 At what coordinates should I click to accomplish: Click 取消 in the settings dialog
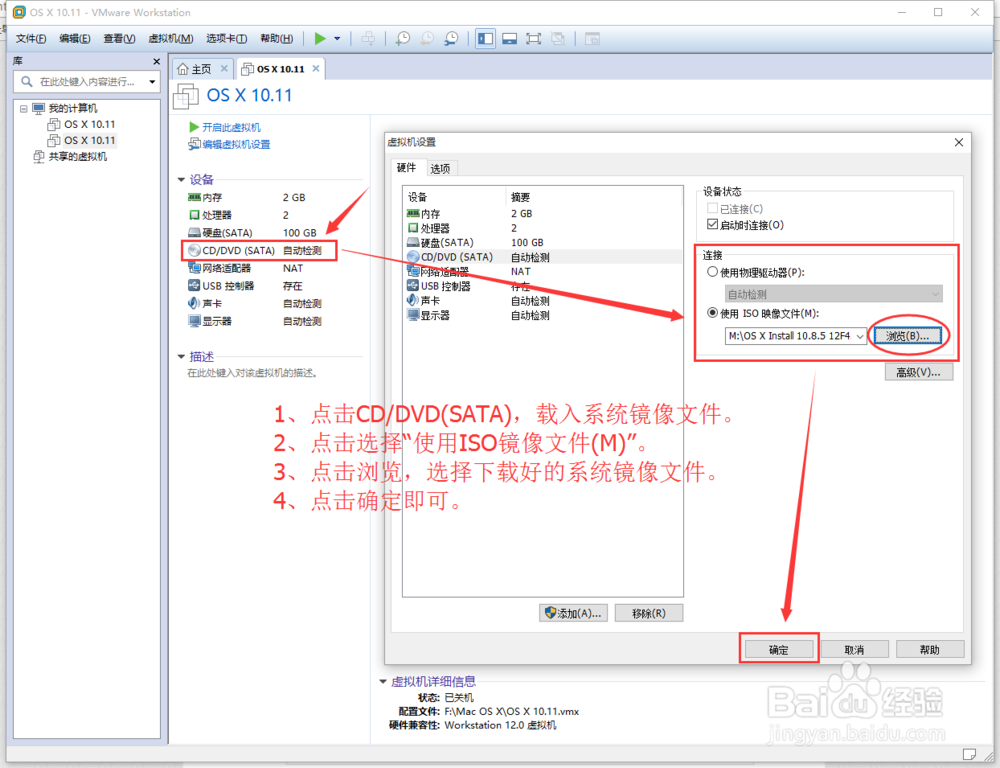point(854,649)
